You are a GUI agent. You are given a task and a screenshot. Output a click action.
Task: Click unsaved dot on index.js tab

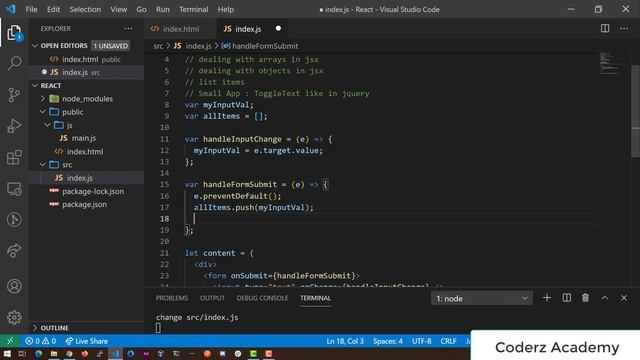tap(278, 28)
